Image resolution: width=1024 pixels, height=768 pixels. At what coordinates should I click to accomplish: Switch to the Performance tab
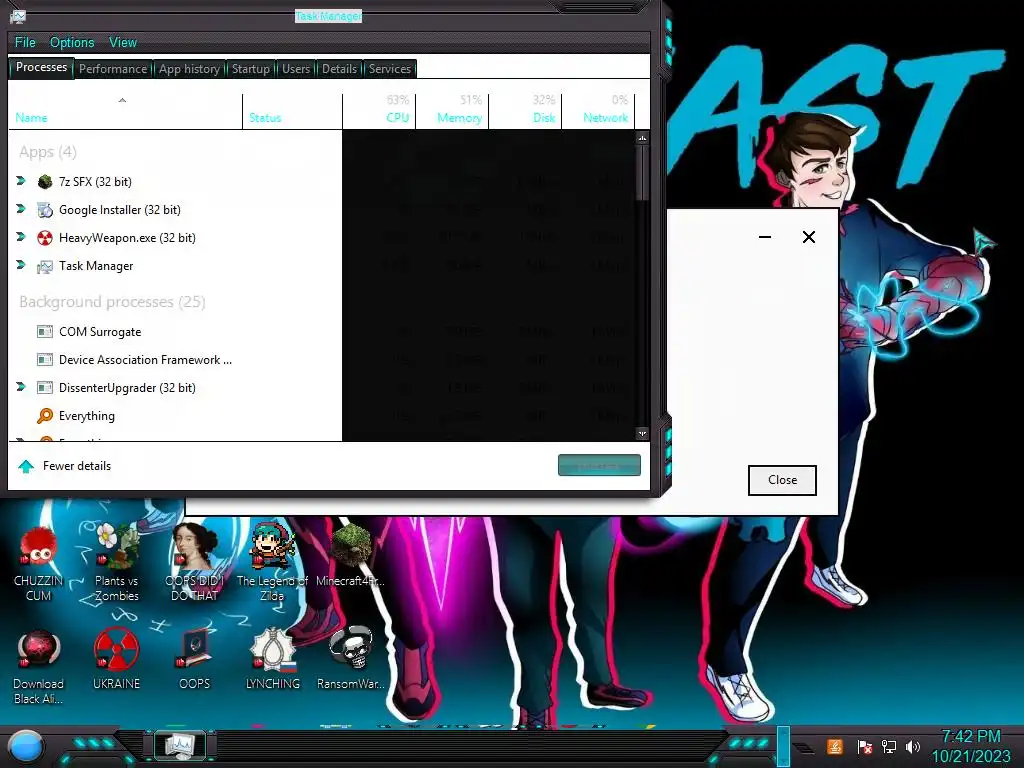tap(113, 69)
